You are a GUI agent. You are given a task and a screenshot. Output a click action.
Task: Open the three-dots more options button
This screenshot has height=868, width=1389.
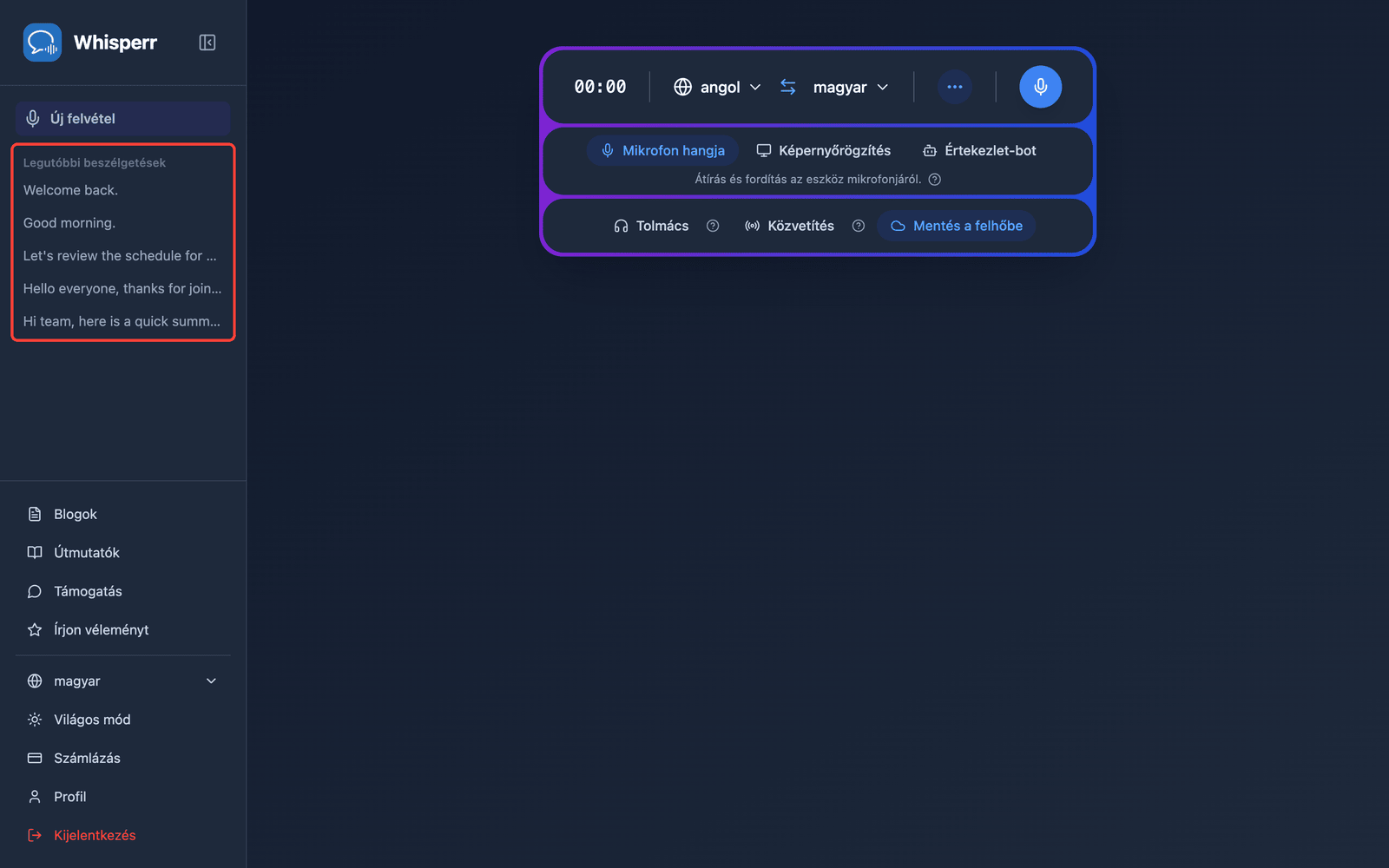955,87
